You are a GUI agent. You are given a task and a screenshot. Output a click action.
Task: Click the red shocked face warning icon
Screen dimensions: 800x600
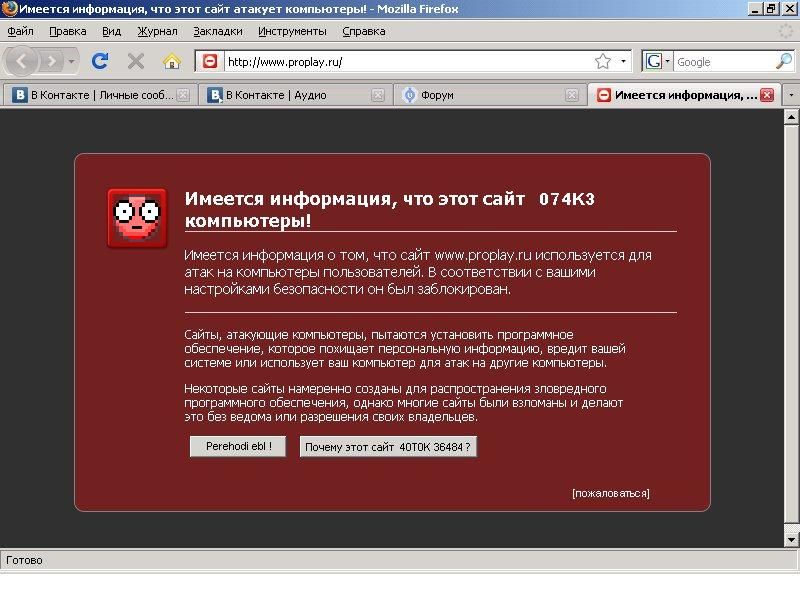point(137,218)
